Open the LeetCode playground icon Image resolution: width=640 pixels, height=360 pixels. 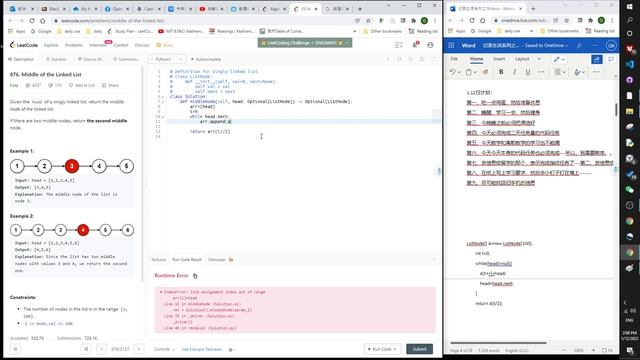tap(399, 45)
